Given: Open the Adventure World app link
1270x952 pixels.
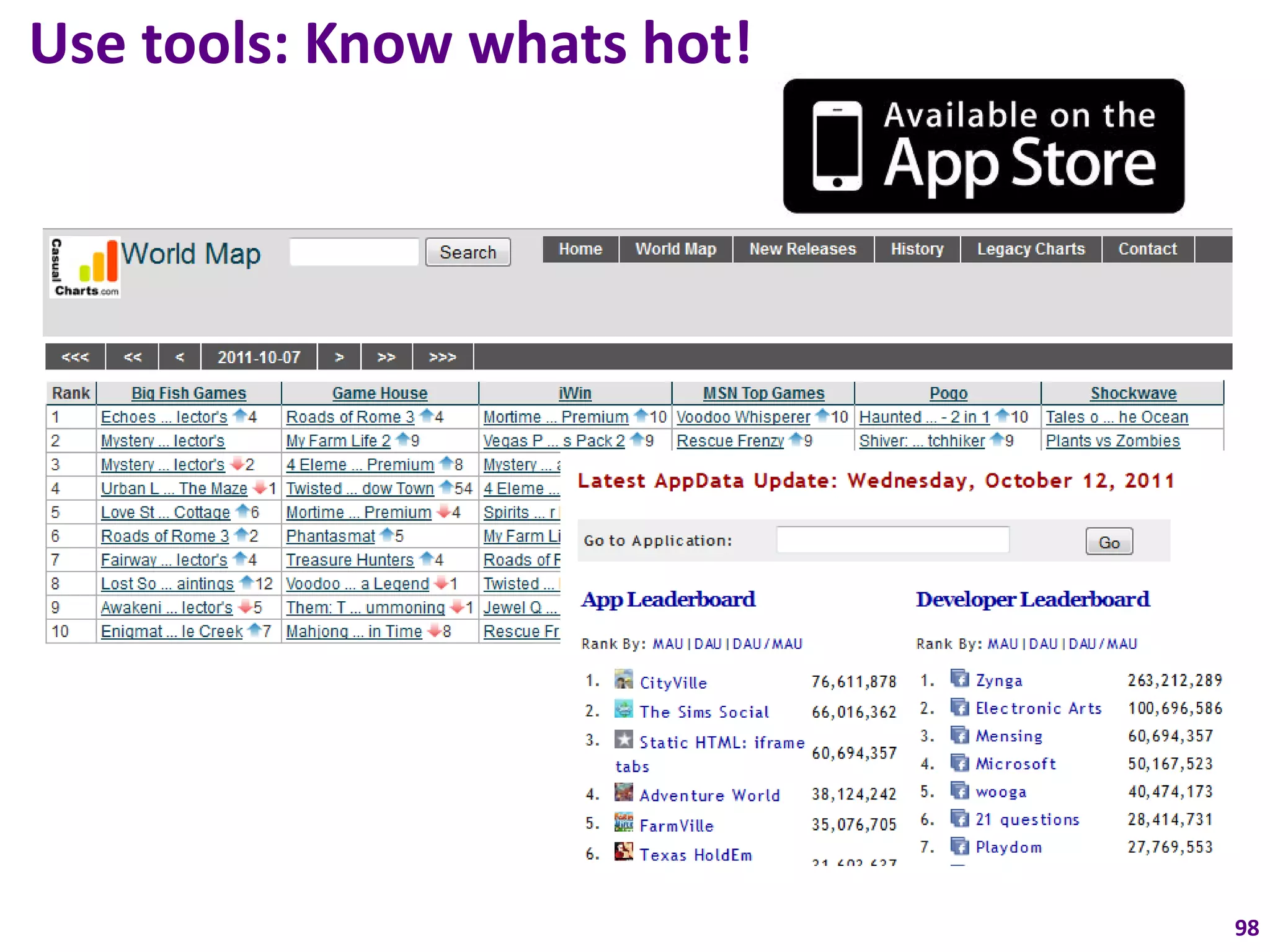Looking at the screenshot, I should [709, 795].
